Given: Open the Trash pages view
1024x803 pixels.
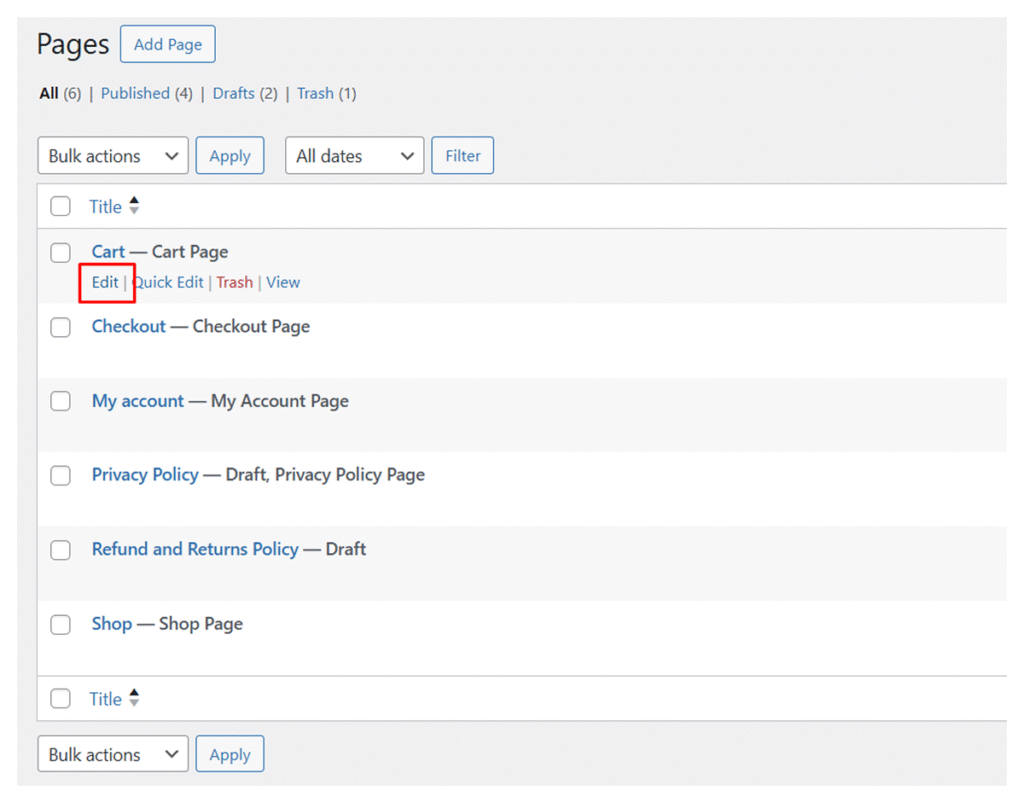Looking at the screenshot, I should pos(315,93).
